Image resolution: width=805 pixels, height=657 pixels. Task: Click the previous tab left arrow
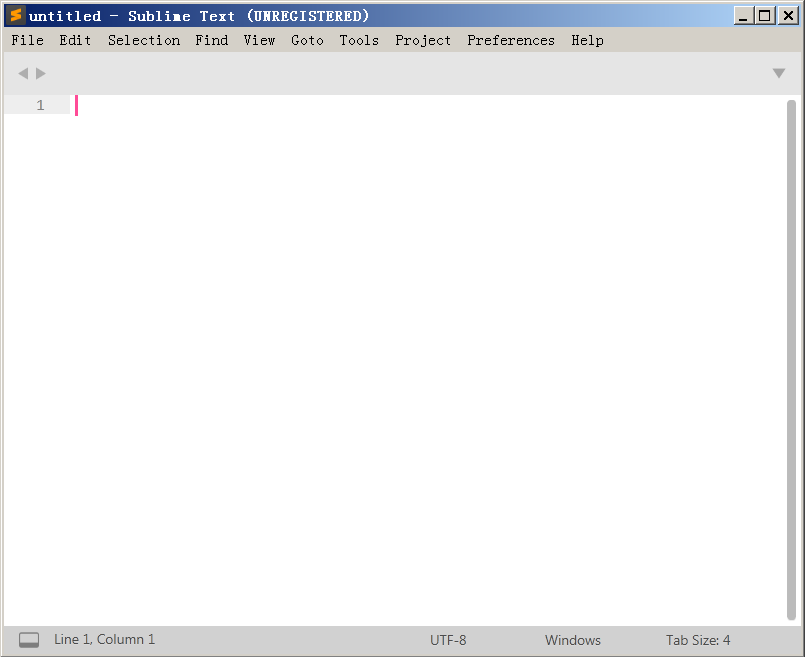23,73
